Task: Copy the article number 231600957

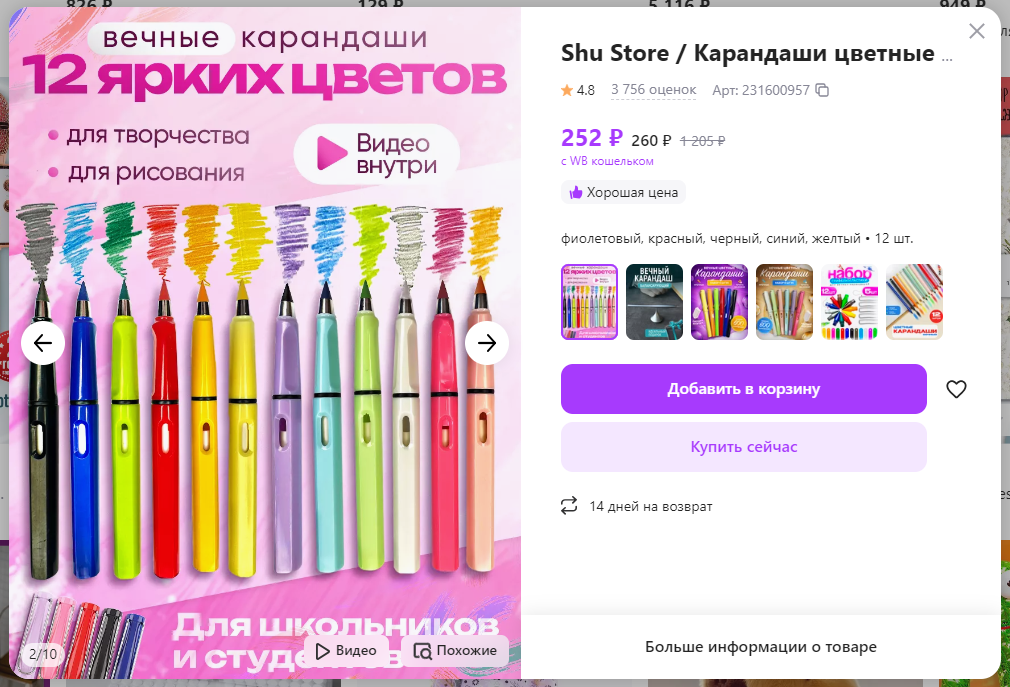Action: pos(822,90)
